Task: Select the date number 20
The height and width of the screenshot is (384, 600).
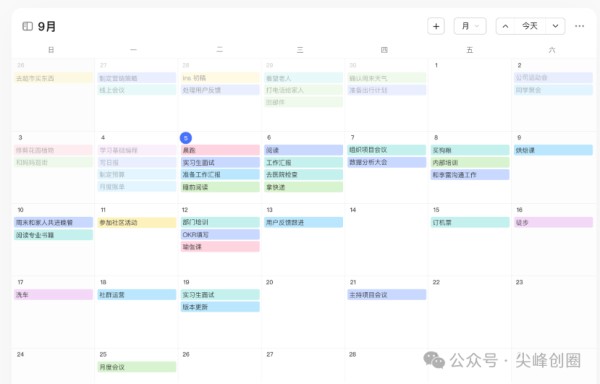Action: 269,282
